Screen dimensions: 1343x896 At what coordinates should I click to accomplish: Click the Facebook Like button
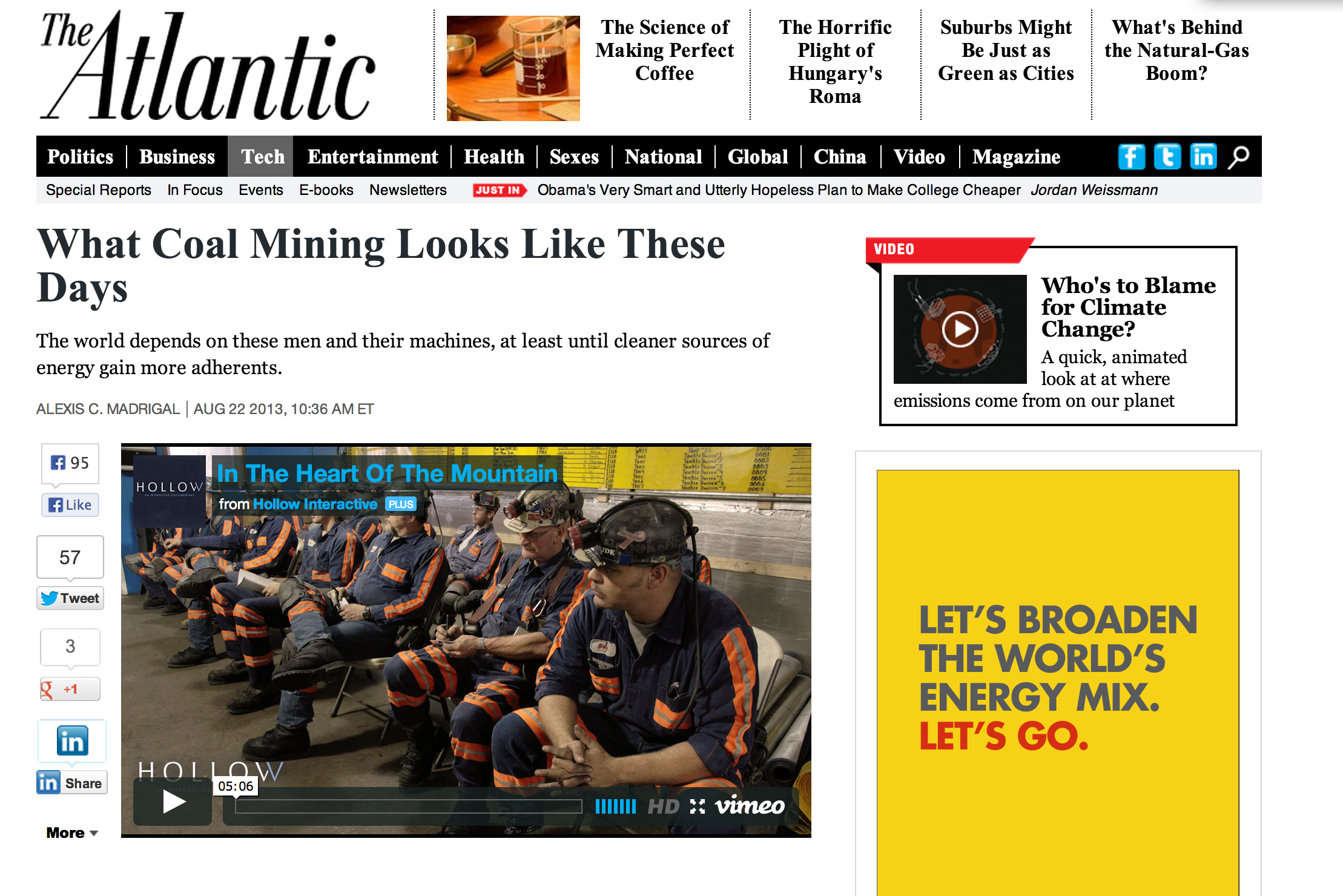70,505
